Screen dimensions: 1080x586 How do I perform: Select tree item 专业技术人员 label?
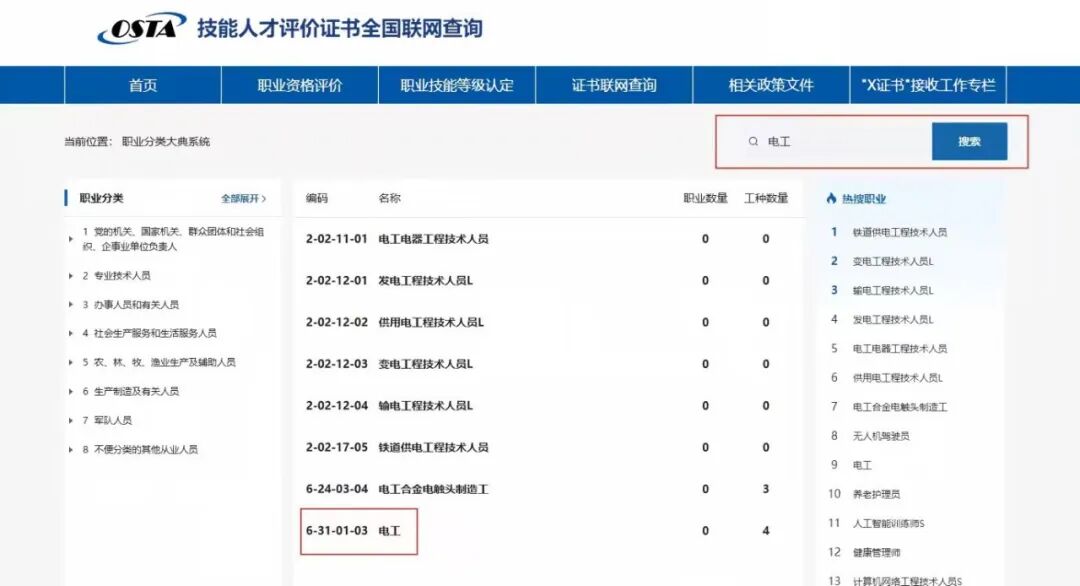point(122,275)
